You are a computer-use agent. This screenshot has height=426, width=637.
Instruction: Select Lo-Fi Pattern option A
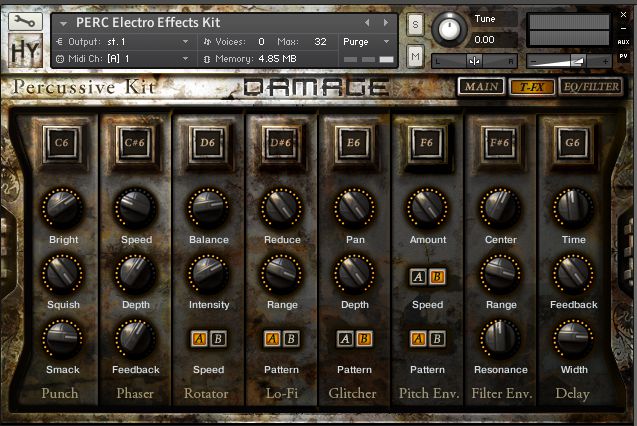[x=272, y=339]
